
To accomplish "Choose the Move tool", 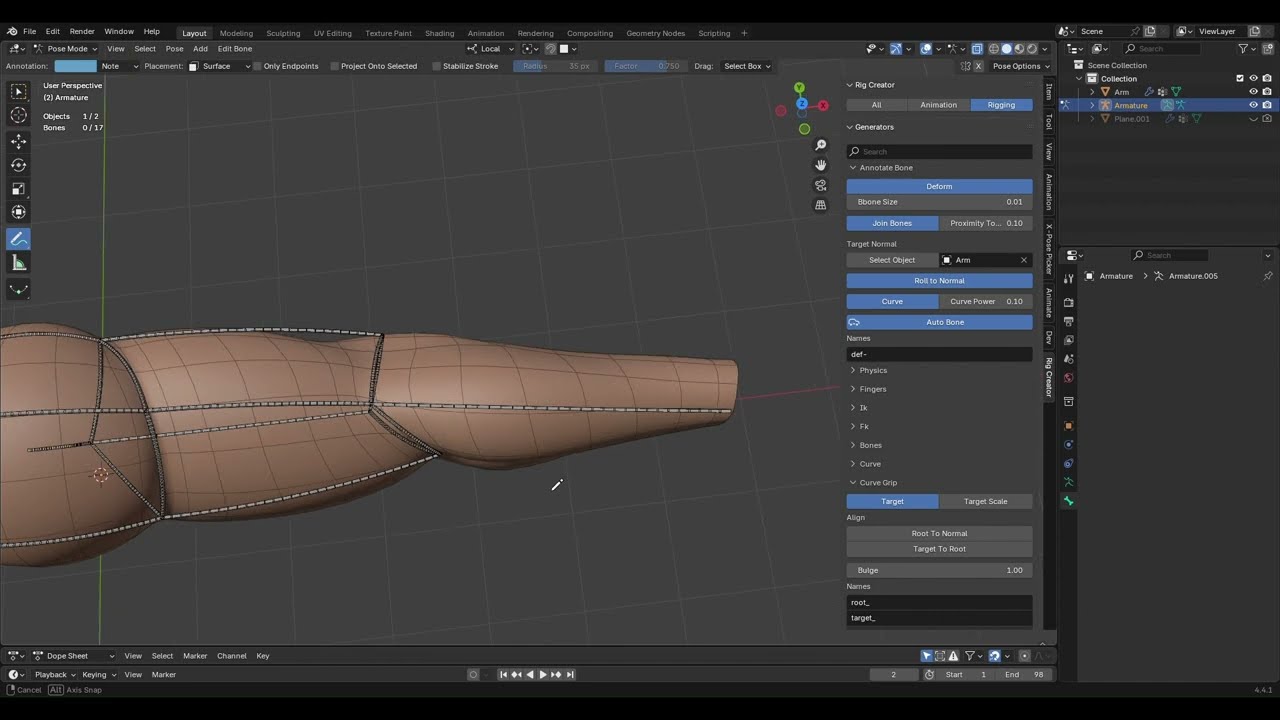I will click(18, 142).
